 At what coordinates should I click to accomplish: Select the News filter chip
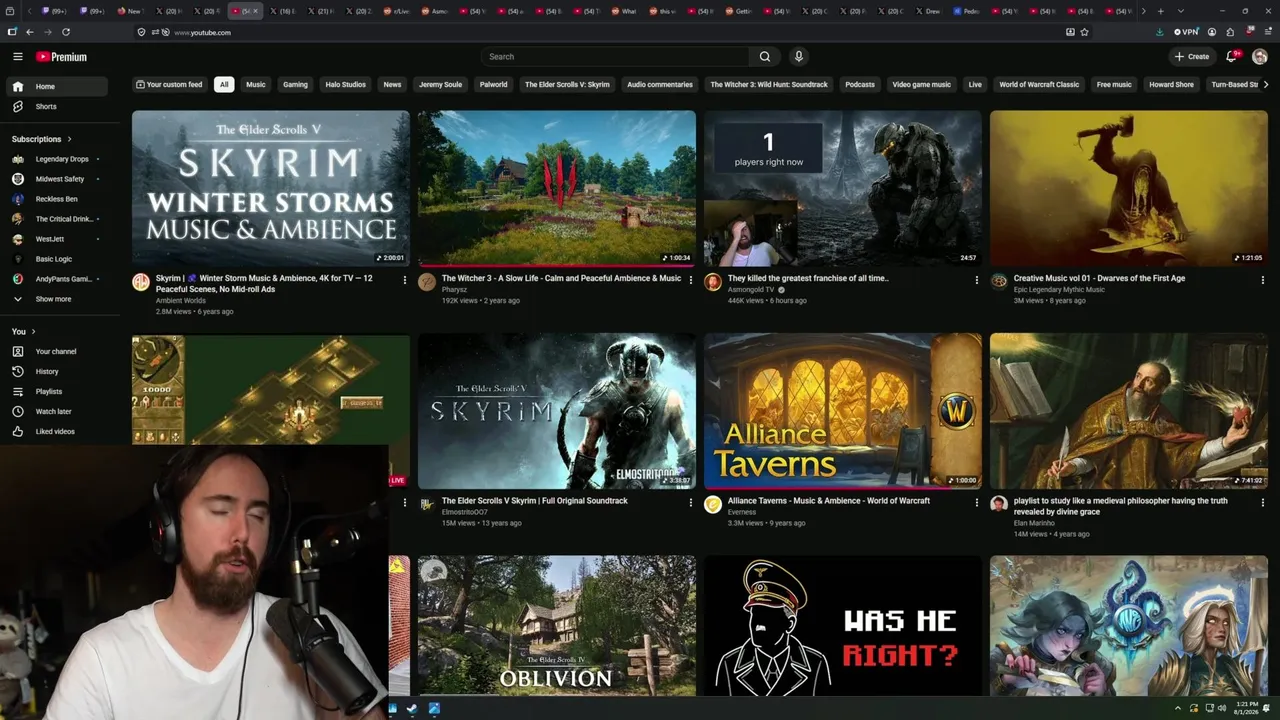tap(392, 85)
